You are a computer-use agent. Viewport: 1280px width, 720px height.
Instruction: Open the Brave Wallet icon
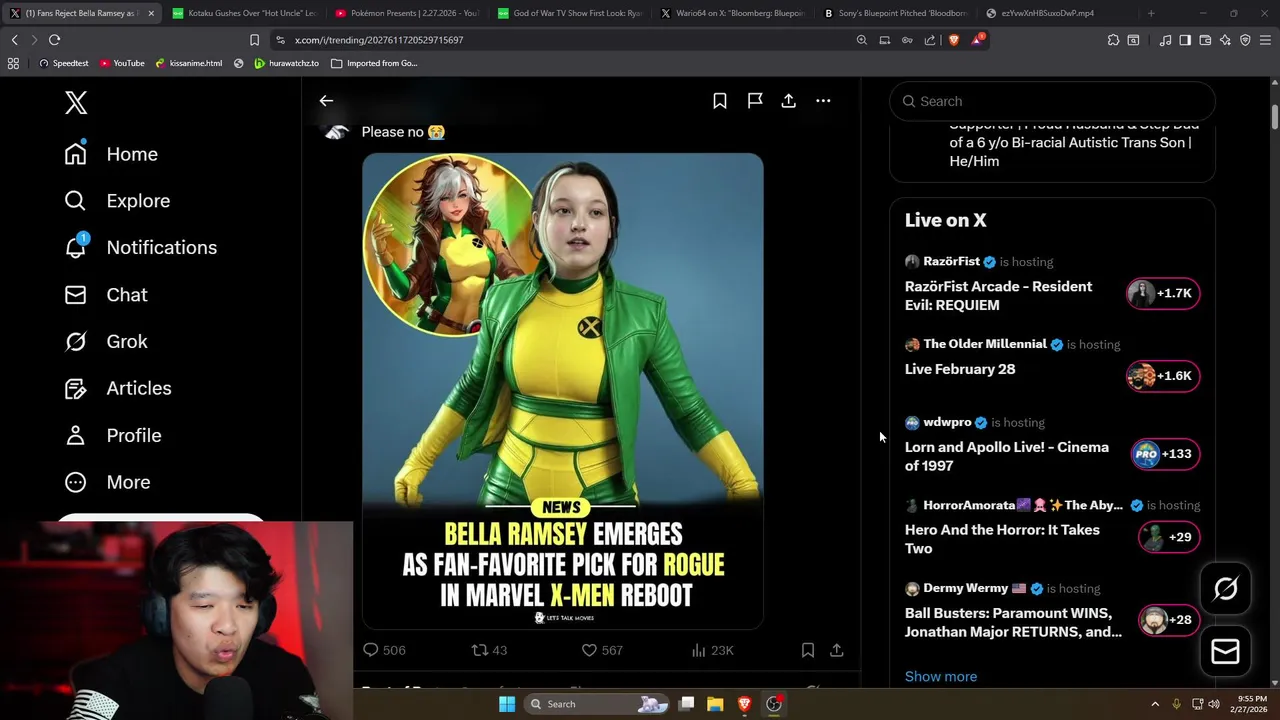(1205, 40)
